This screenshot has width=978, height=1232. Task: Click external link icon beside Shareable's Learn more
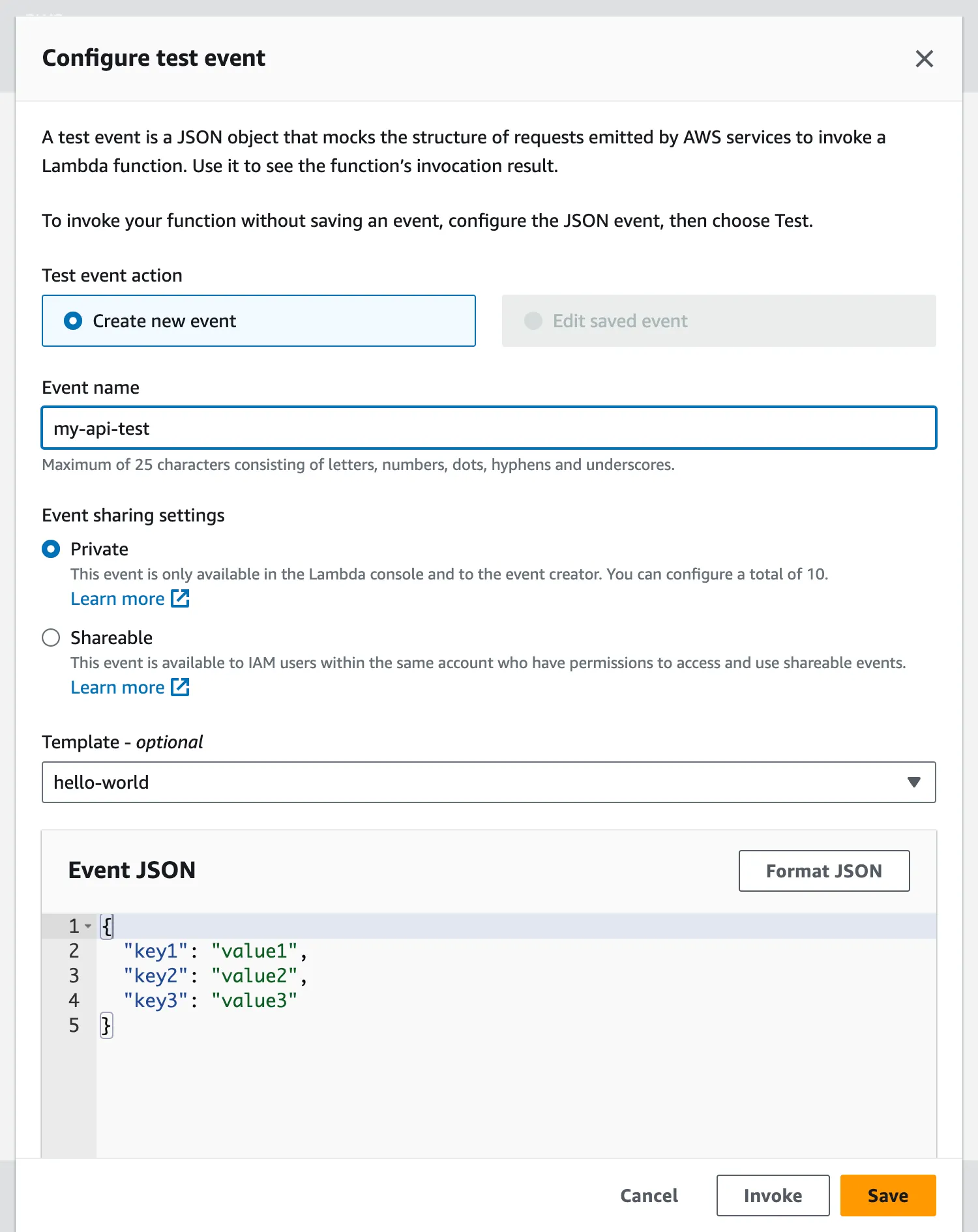[180, 687]
